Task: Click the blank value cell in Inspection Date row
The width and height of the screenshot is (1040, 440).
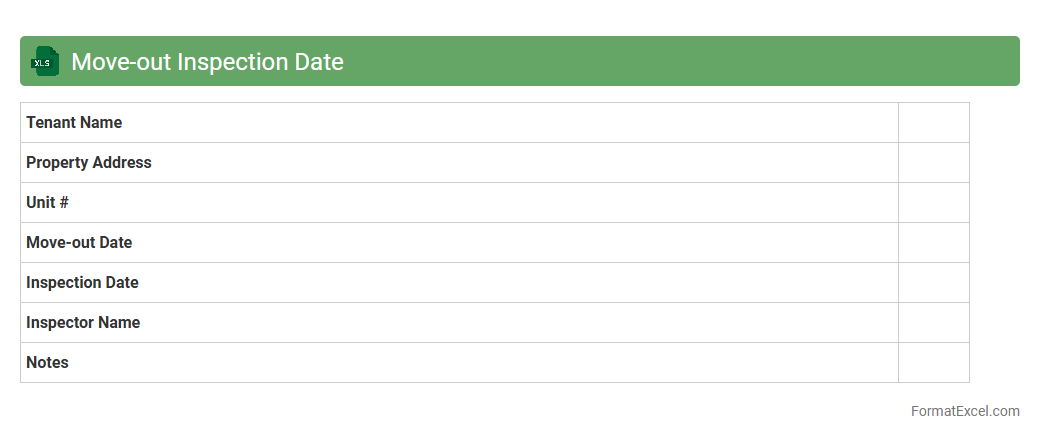Action: [933, 282]
